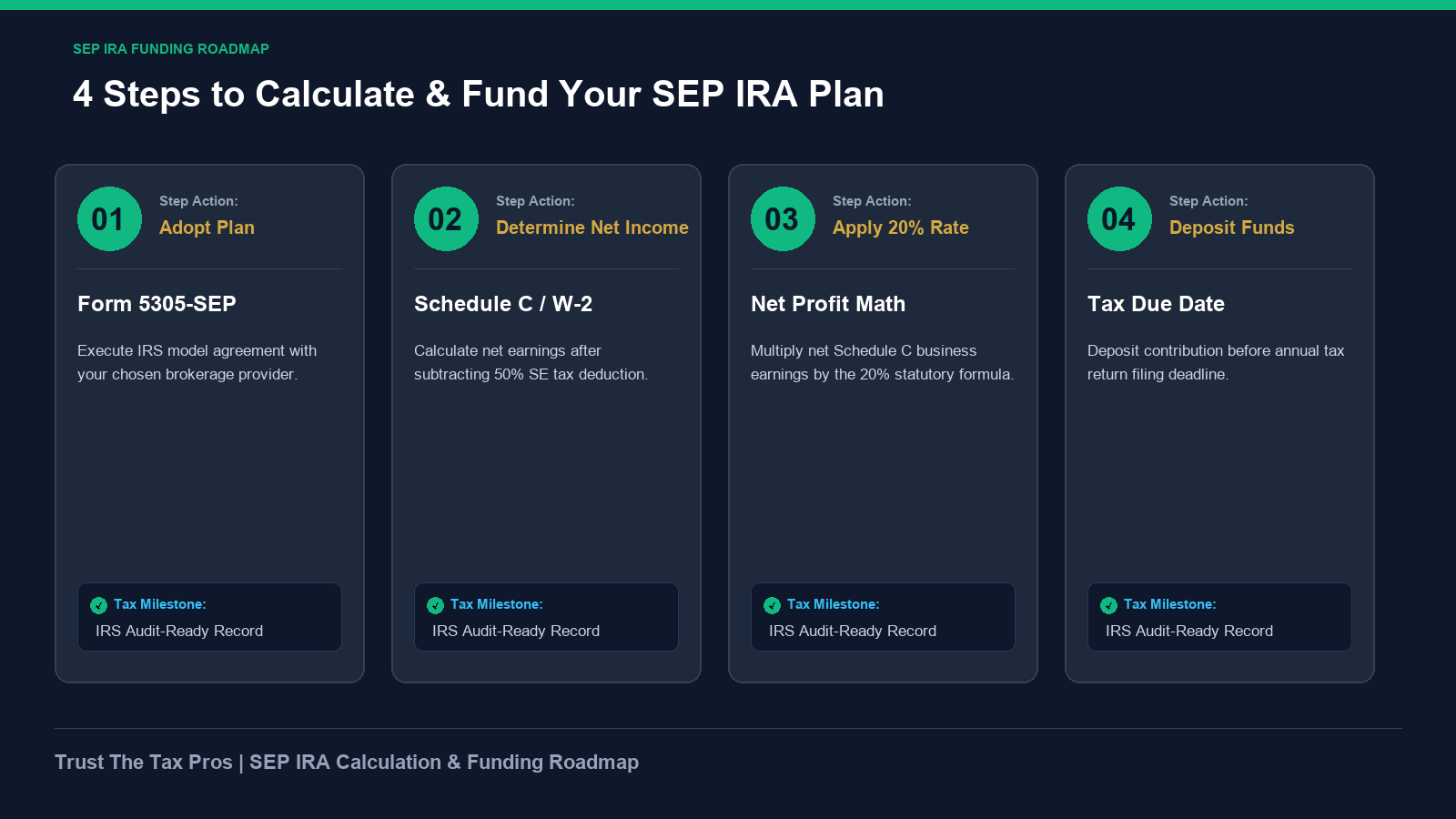Click the checkmark icon in Form 5305-SEP card
This screenshot has width=1456, height=819.
coord(98,605)
